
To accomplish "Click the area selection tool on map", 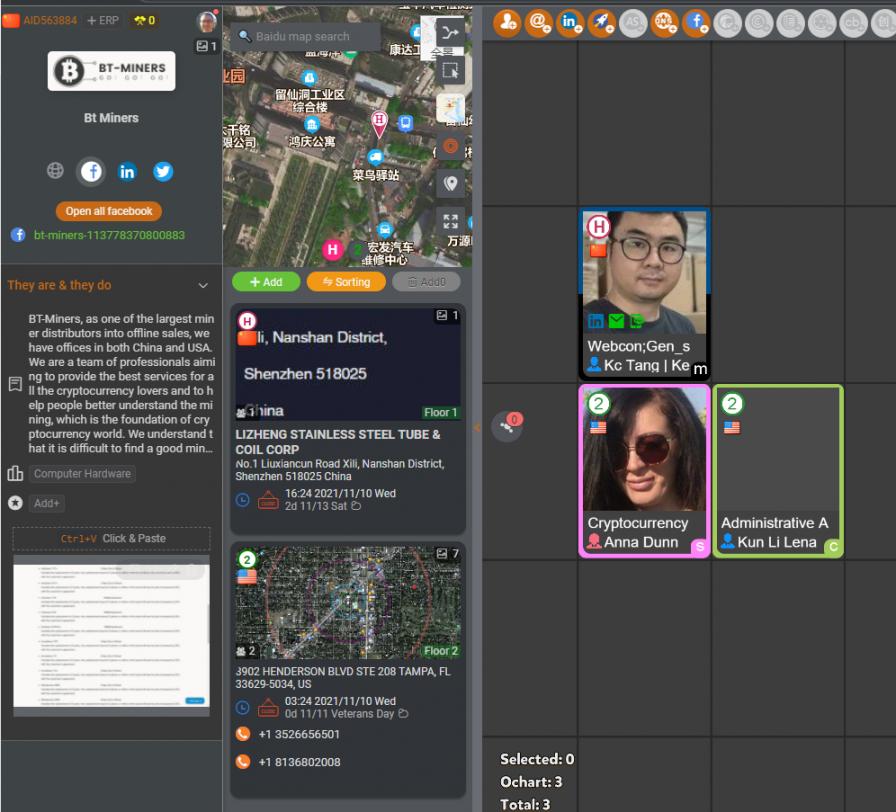I will (x=451, y=70).
